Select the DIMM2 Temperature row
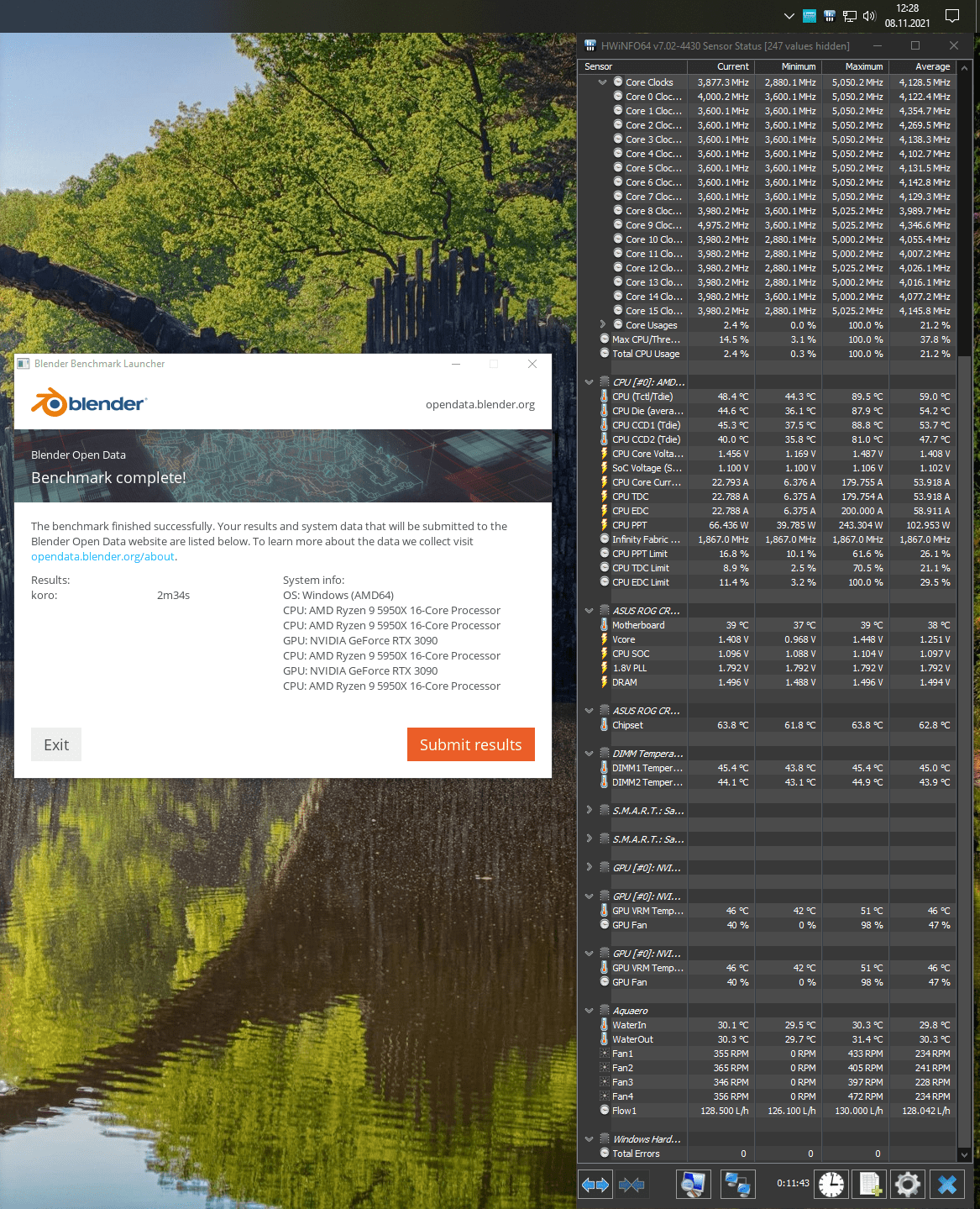The height and width of the screenshot is (1209, 980). (768, 782)
